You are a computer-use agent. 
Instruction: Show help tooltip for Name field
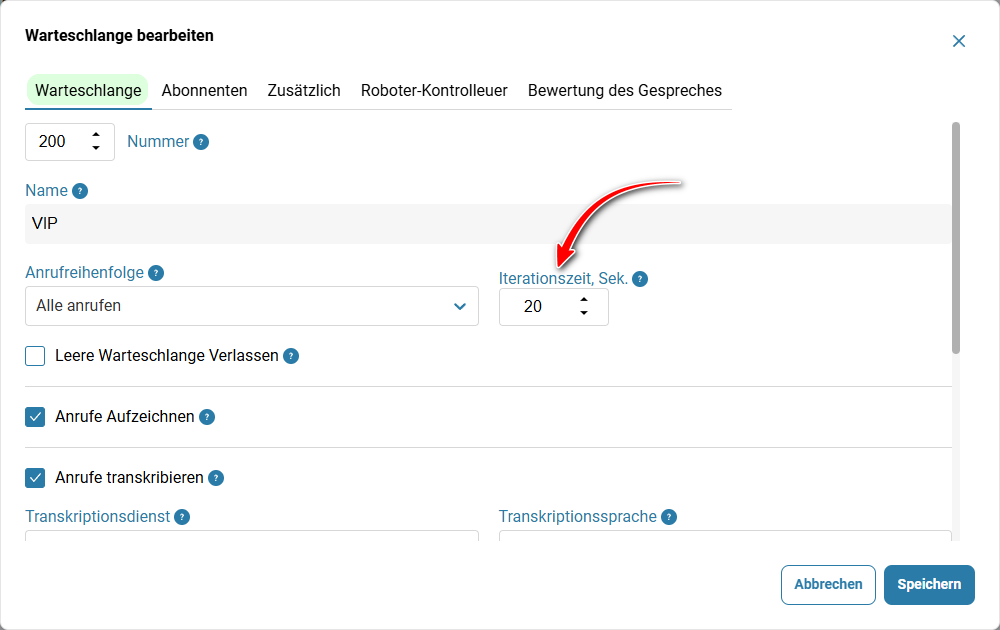click(80, 191)
